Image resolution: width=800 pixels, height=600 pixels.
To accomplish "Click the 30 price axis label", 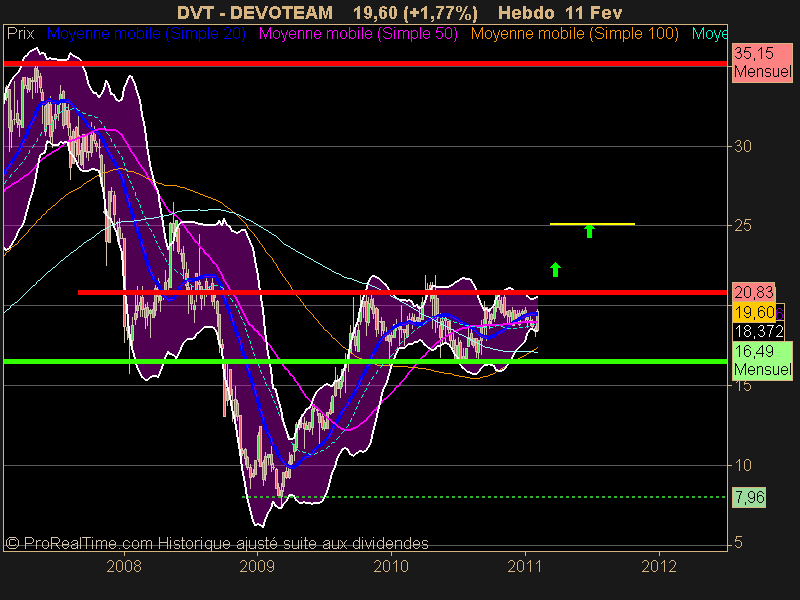I will (x=743, y=146).
